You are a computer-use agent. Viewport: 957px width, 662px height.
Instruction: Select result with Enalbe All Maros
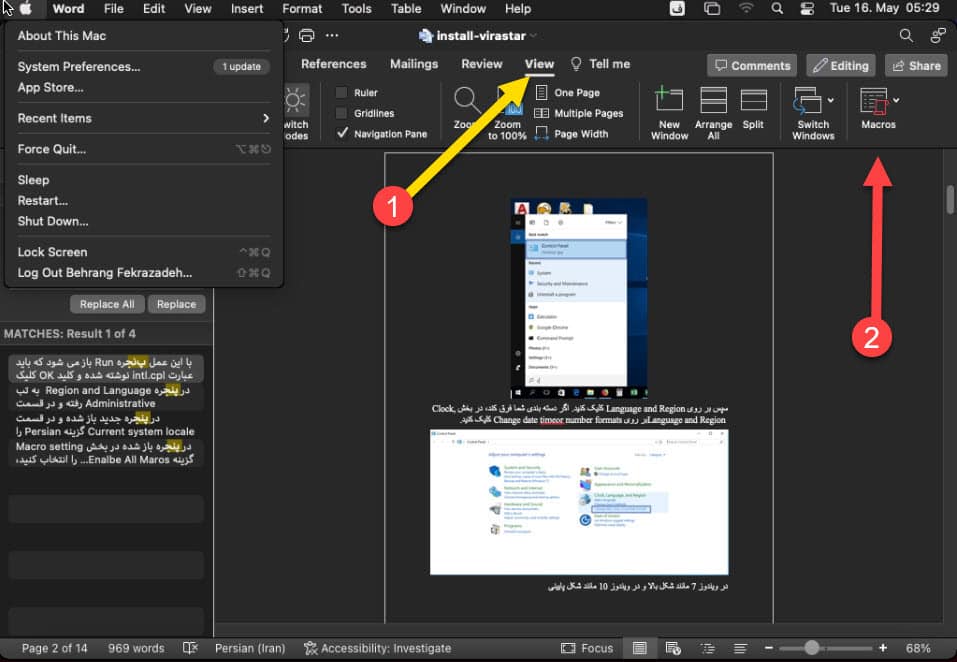105,453
